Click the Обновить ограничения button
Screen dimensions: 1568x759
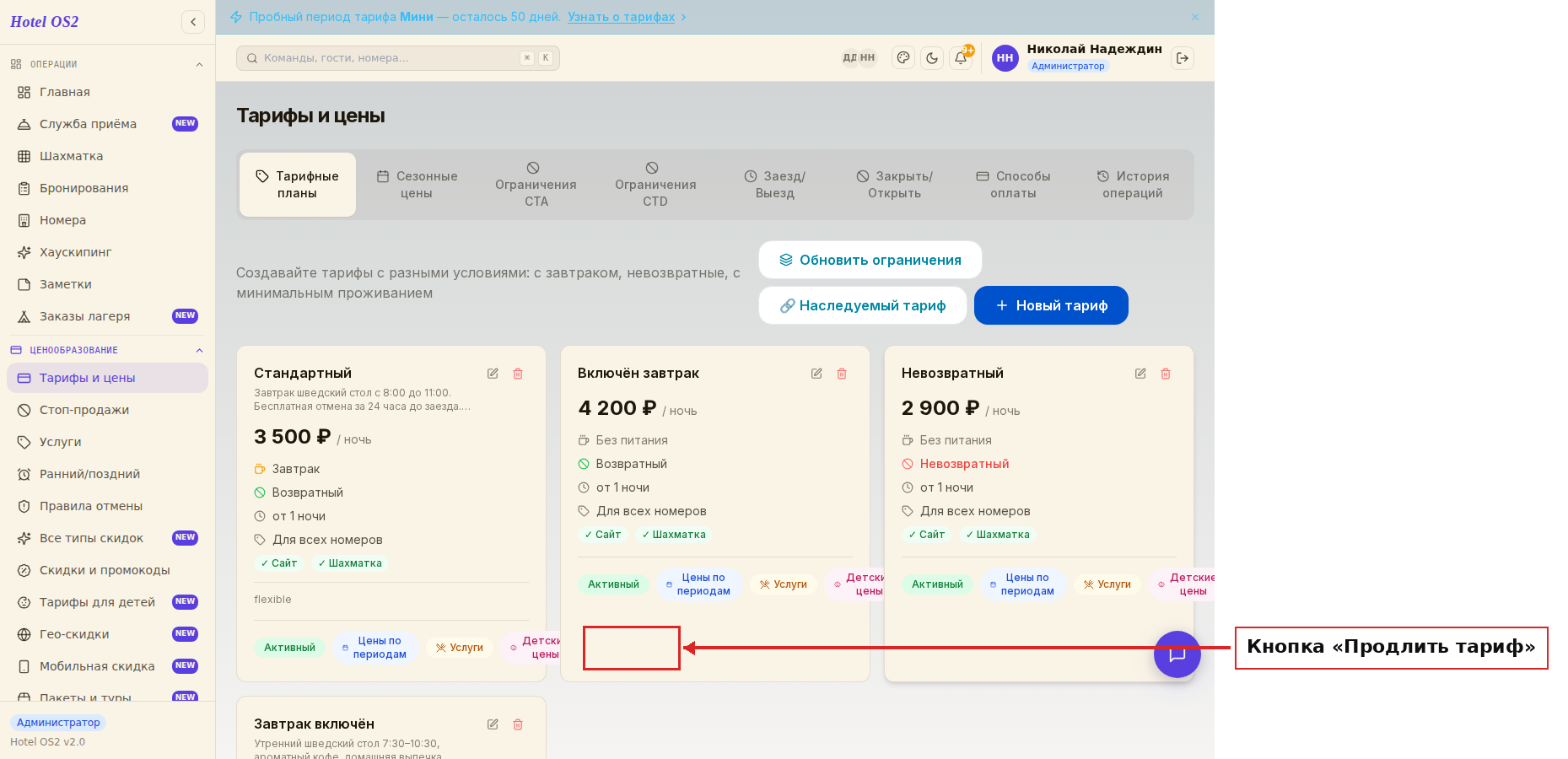(x=870, y=260)
